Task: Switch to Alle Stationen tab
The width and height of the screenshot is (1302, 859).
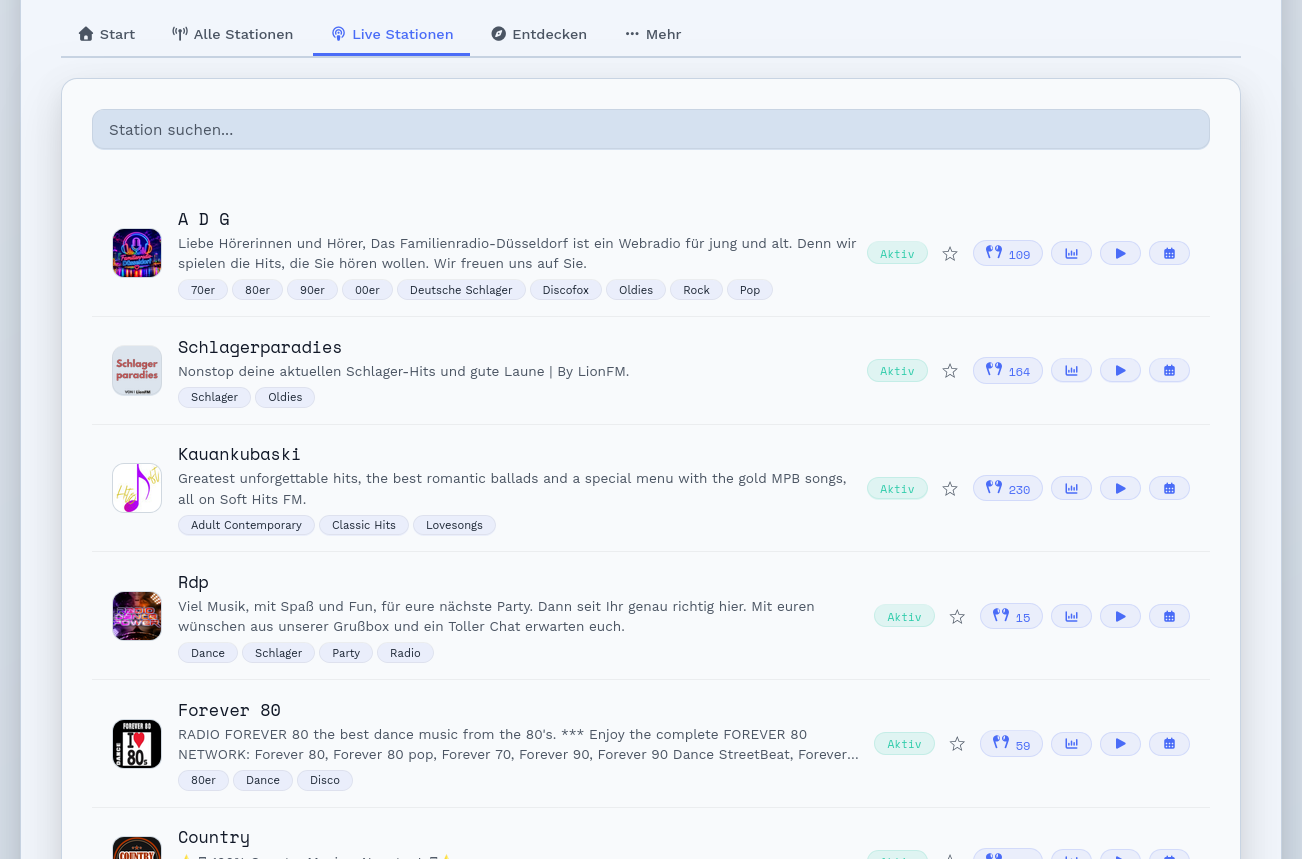Action: point(232,34)
